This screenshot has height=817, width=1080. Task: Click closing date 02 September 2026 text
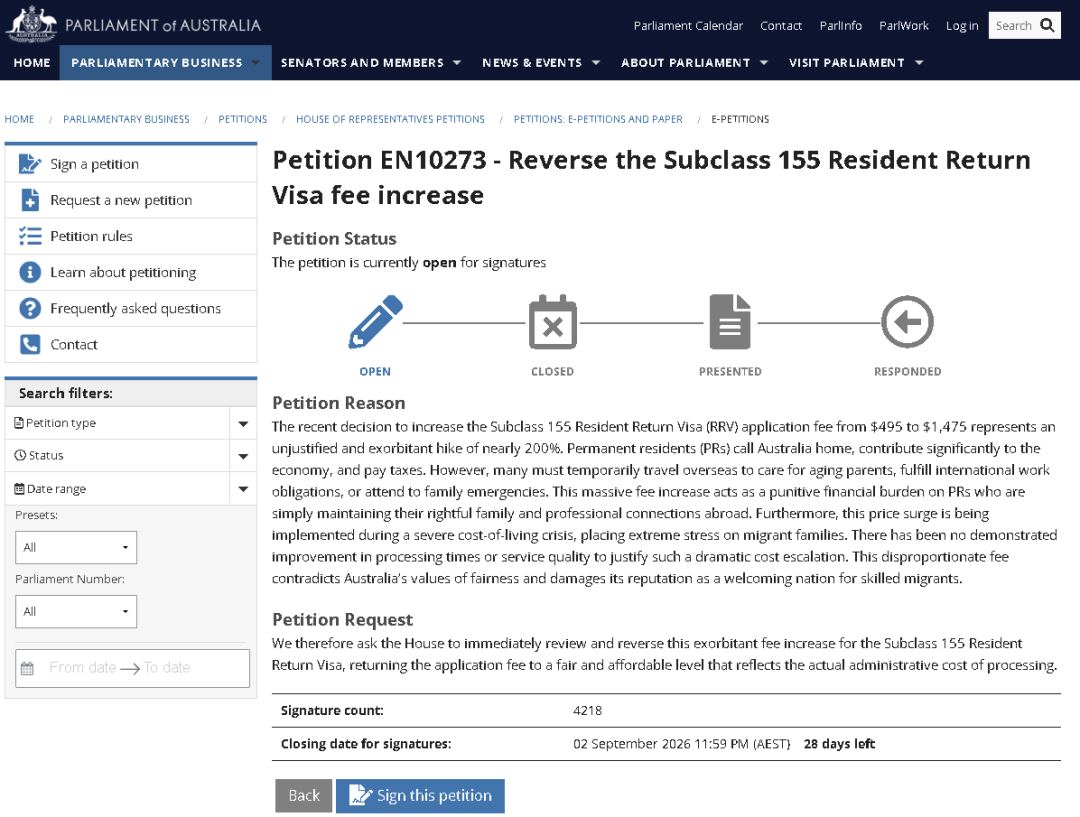pyautogui.click(x=682, y=744)
